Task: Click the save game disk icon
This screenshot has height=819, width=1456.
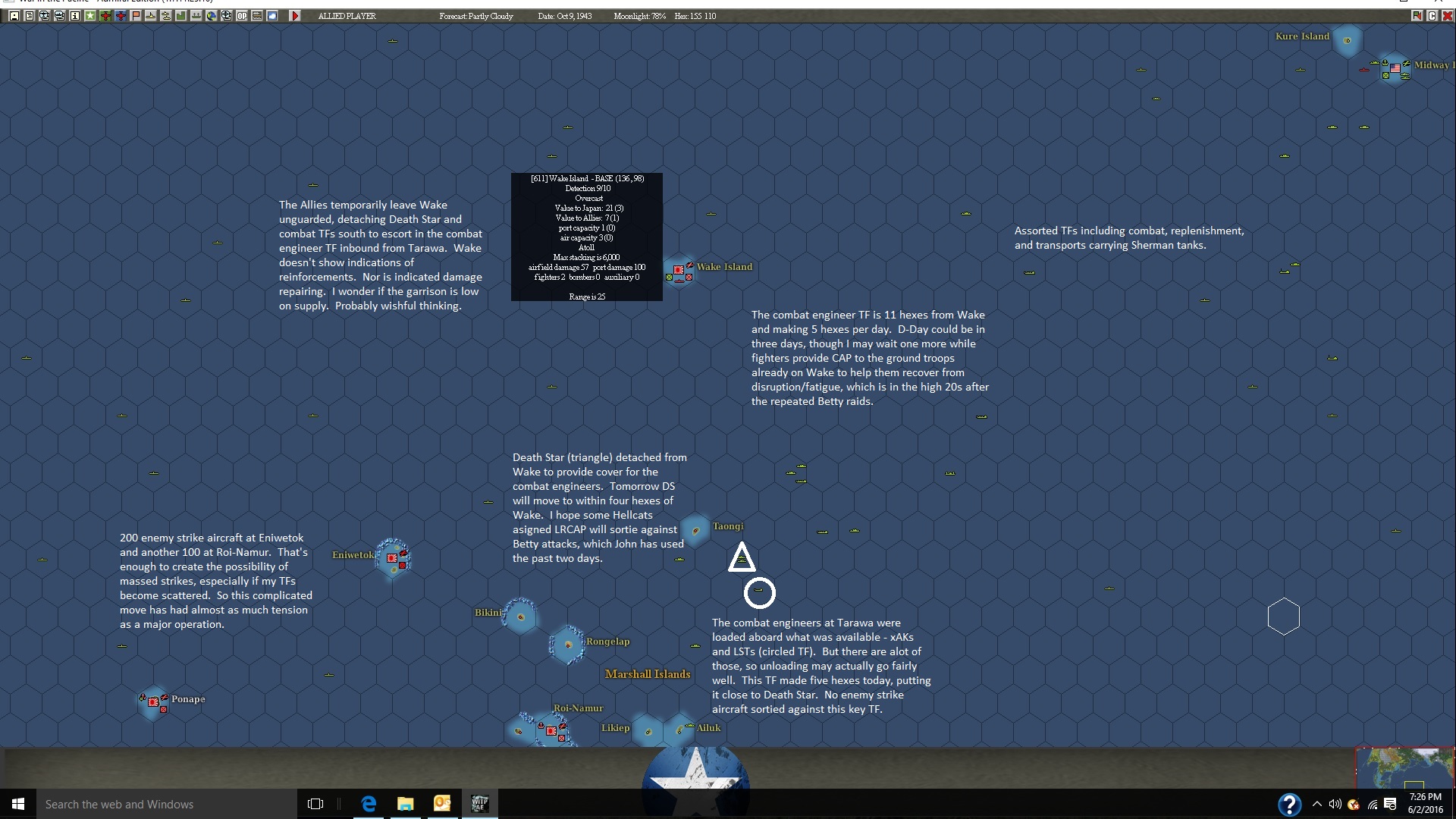Action: click(x=14, y=16)
